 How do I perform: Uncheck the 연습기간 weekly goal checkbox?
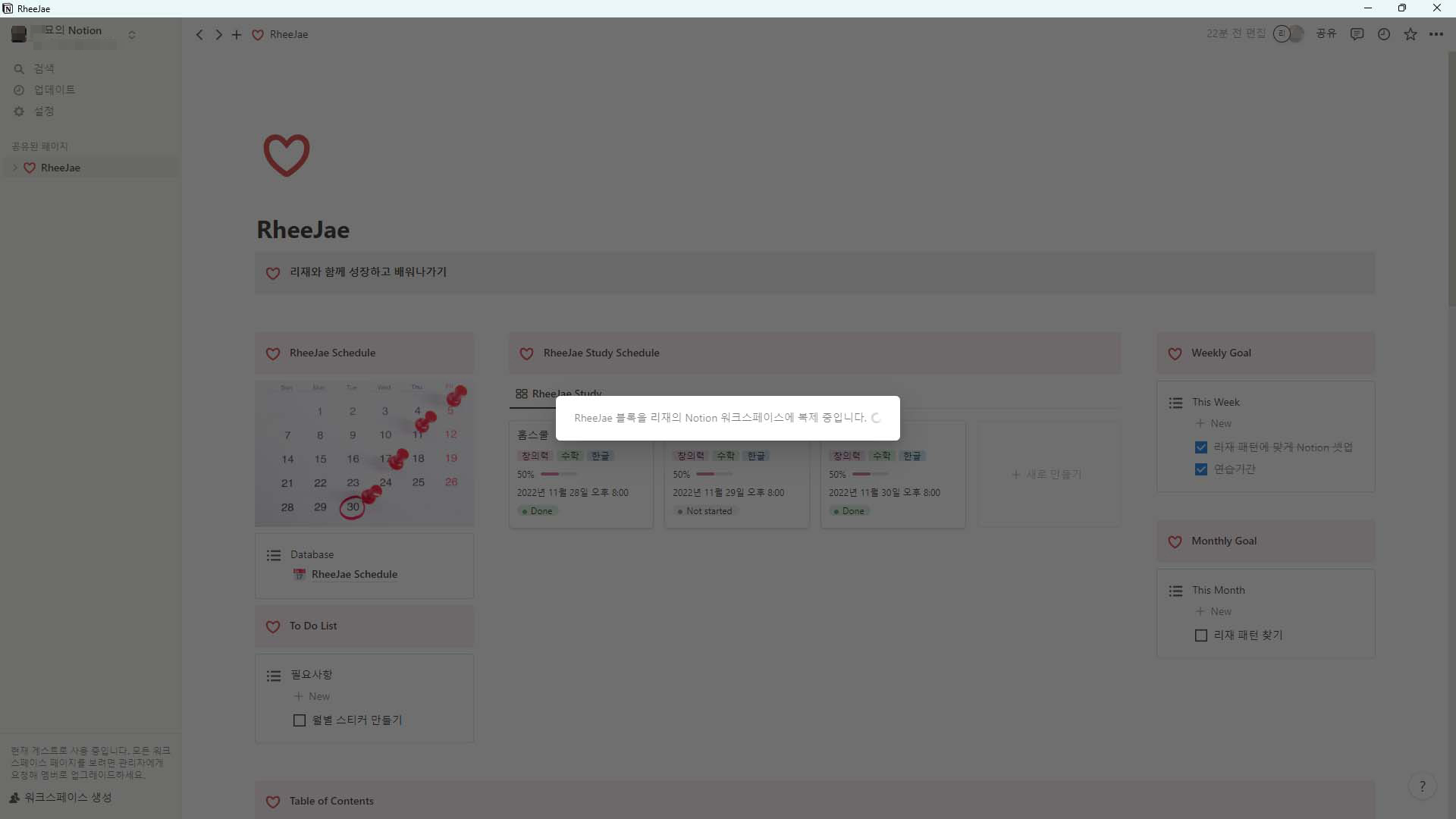[x=1200, y=469]
